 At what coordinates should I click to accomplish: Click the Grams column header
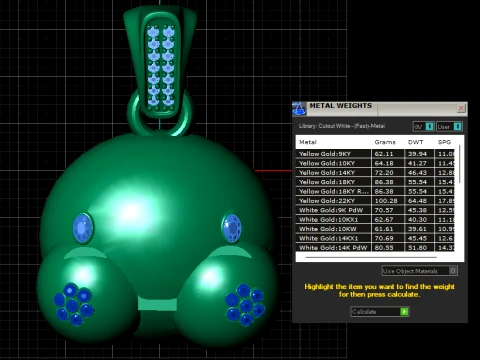point(385,142)
